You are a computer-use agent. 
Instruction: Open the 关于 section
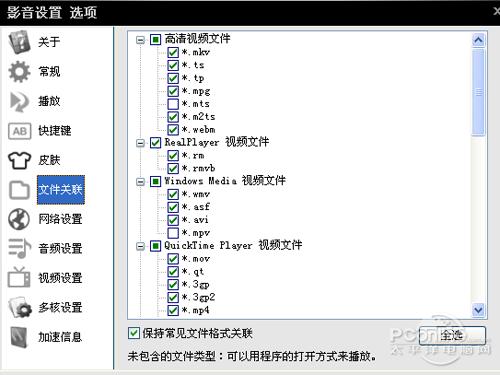(49, 42)
